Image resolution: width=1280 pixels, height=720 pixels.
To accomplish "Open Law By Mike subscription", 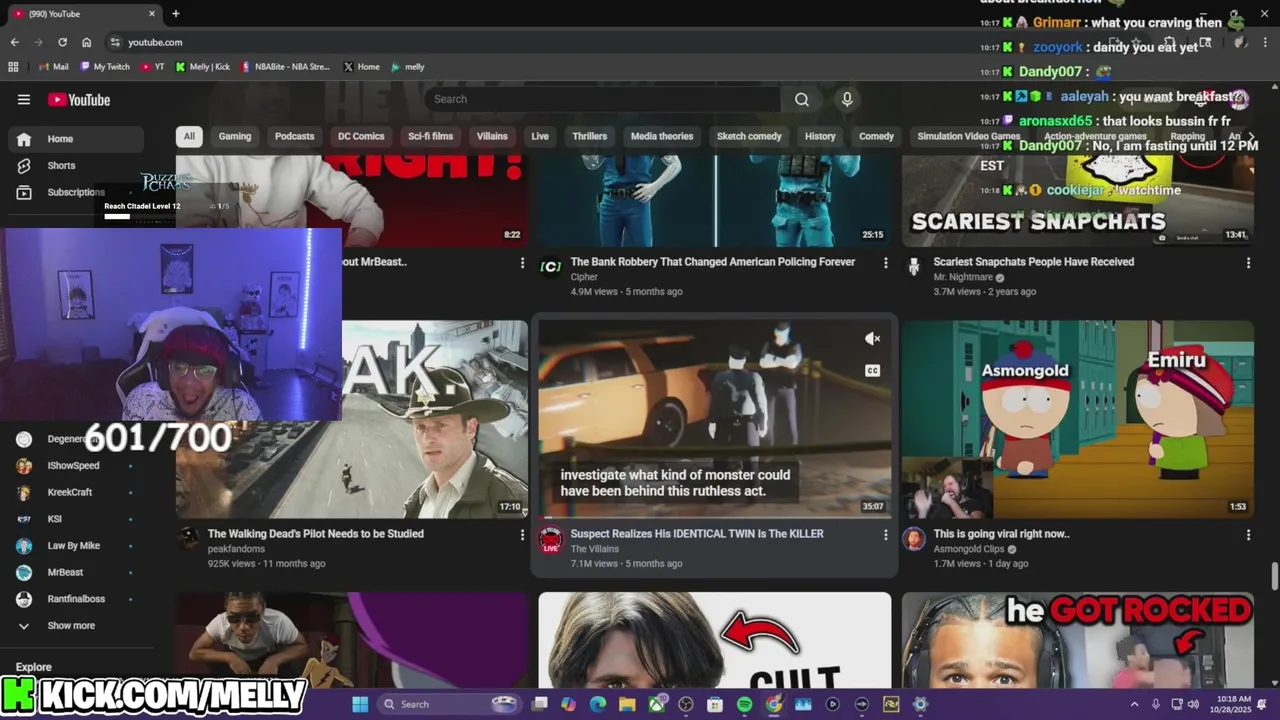I will point(76,545).
